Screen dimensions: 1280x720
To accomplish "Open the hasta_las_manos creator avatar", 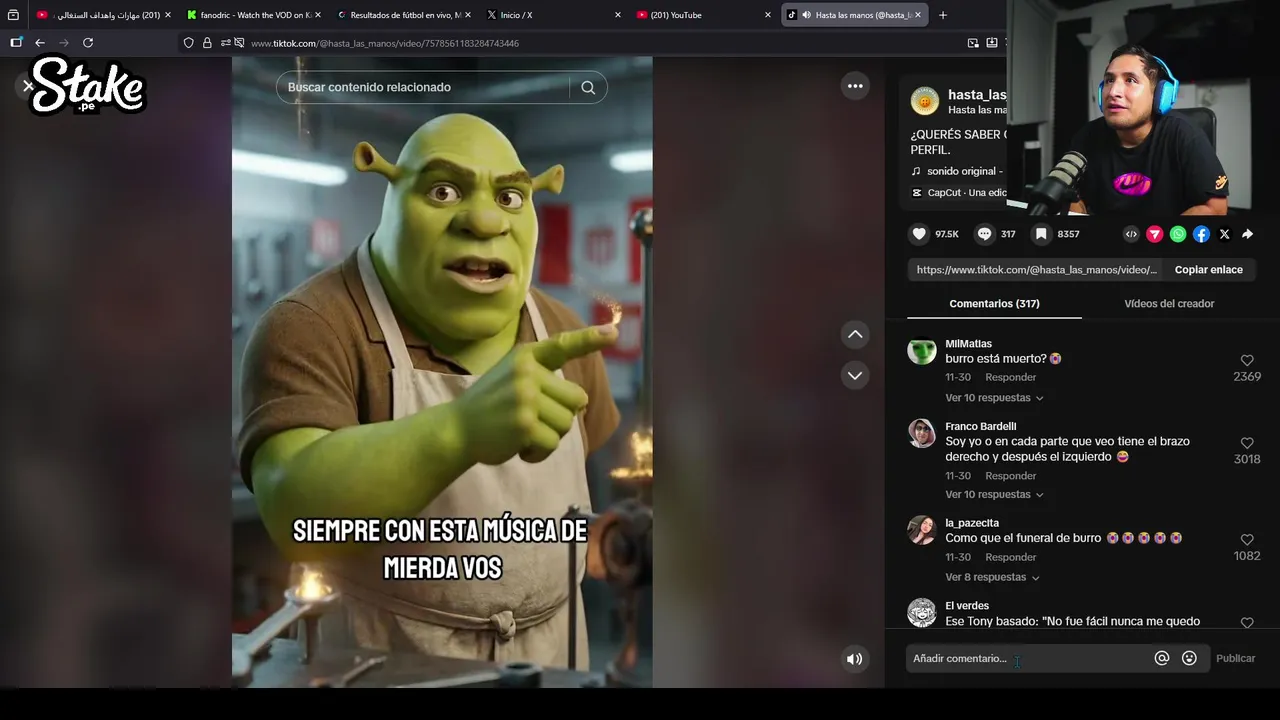I will (x=925, y=101).
